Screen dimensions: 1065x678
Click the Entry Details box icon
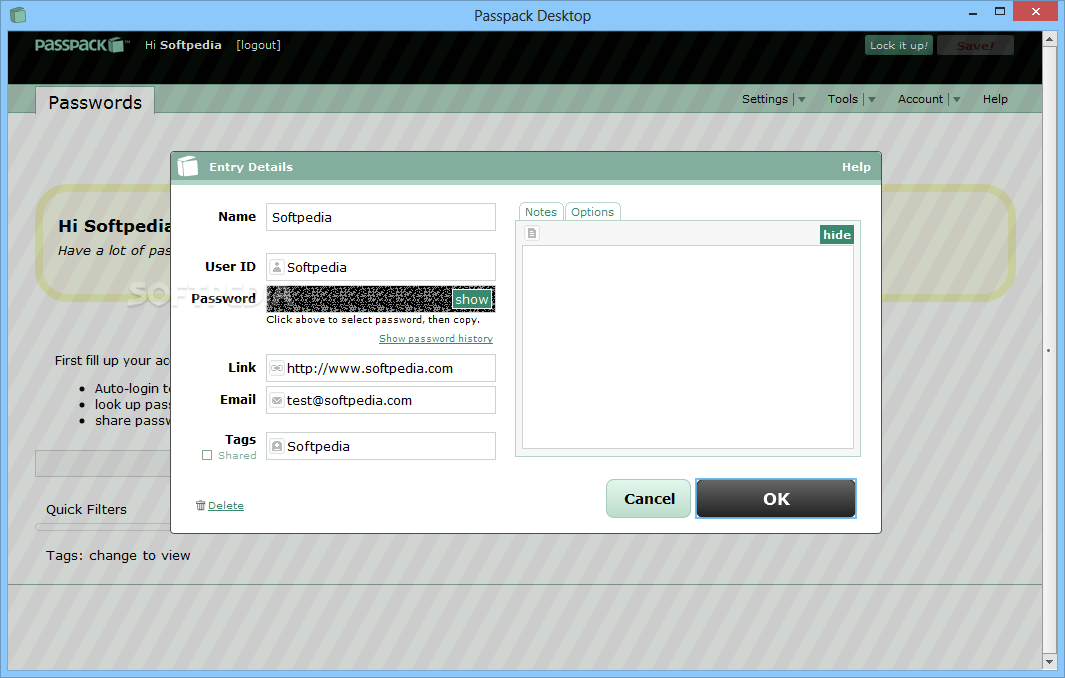click(187, 166)
